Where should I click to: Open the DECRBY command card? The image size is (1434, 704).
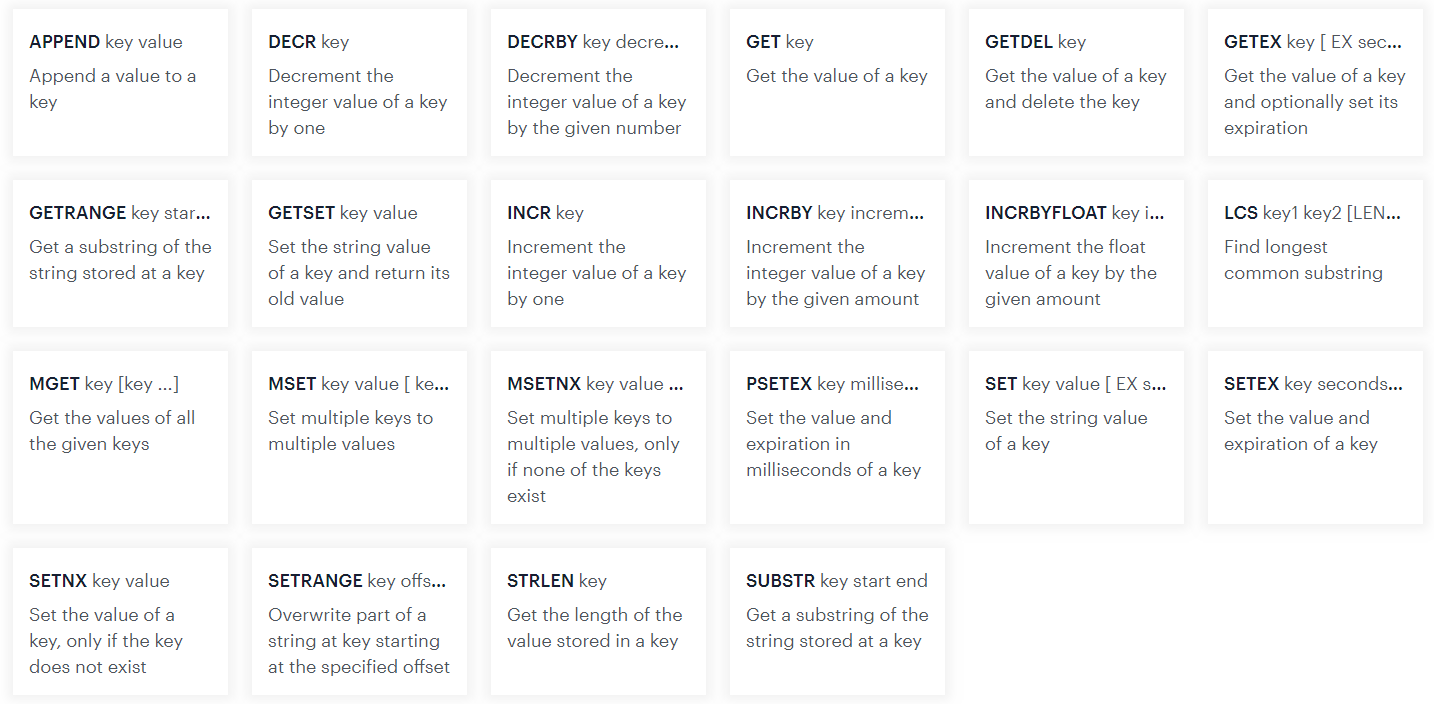[598, 82]
